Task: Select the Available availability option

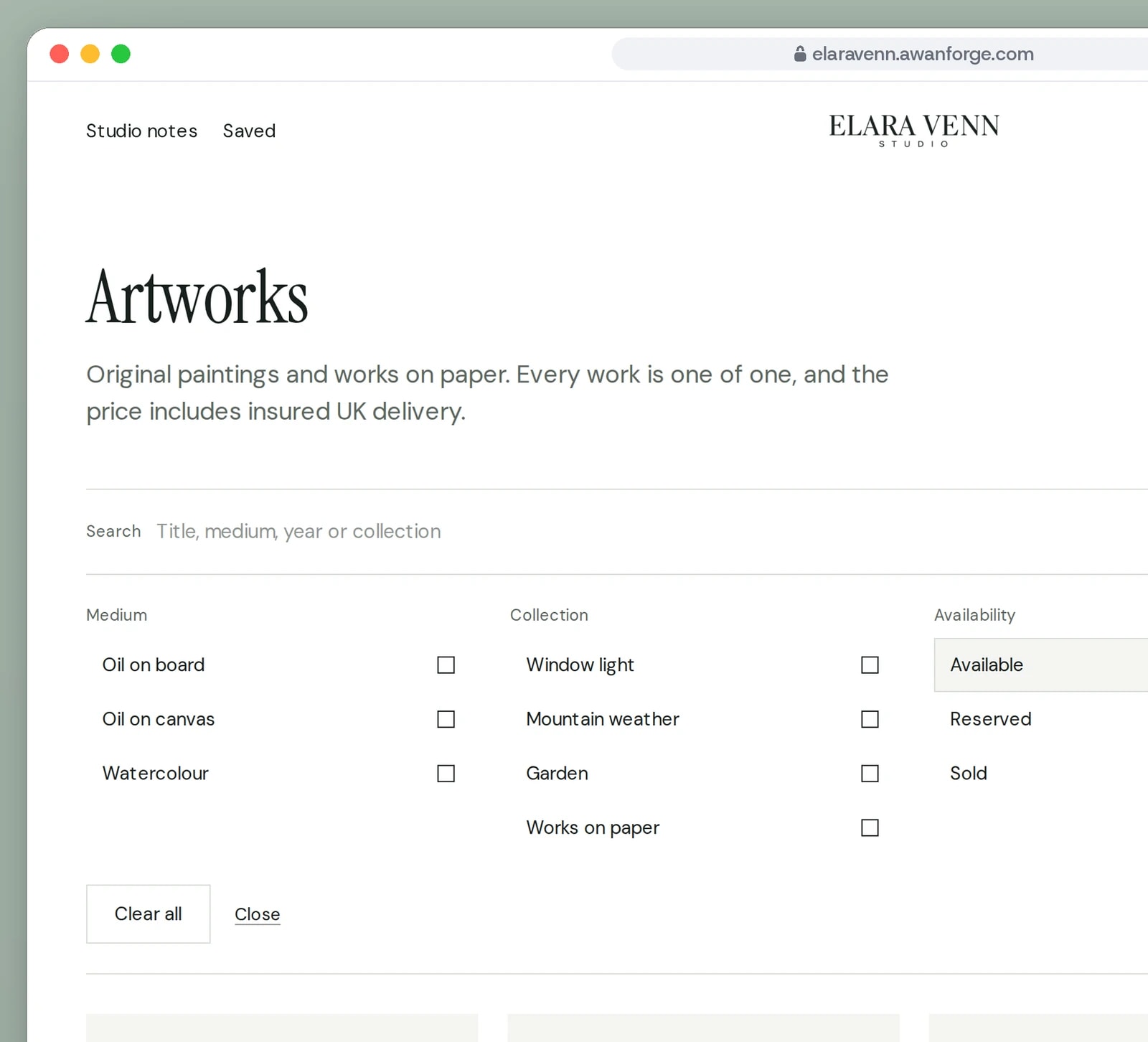Action: click(1041, 665)
